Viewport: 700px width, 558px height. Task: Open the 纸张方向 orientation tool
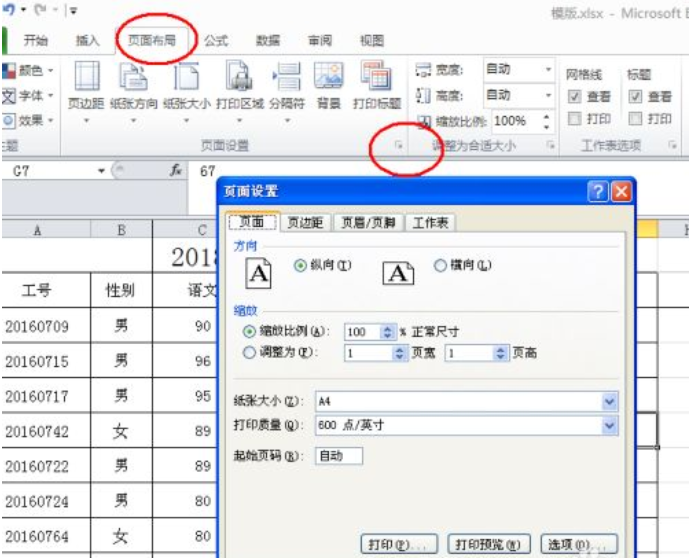pos(133,92)
